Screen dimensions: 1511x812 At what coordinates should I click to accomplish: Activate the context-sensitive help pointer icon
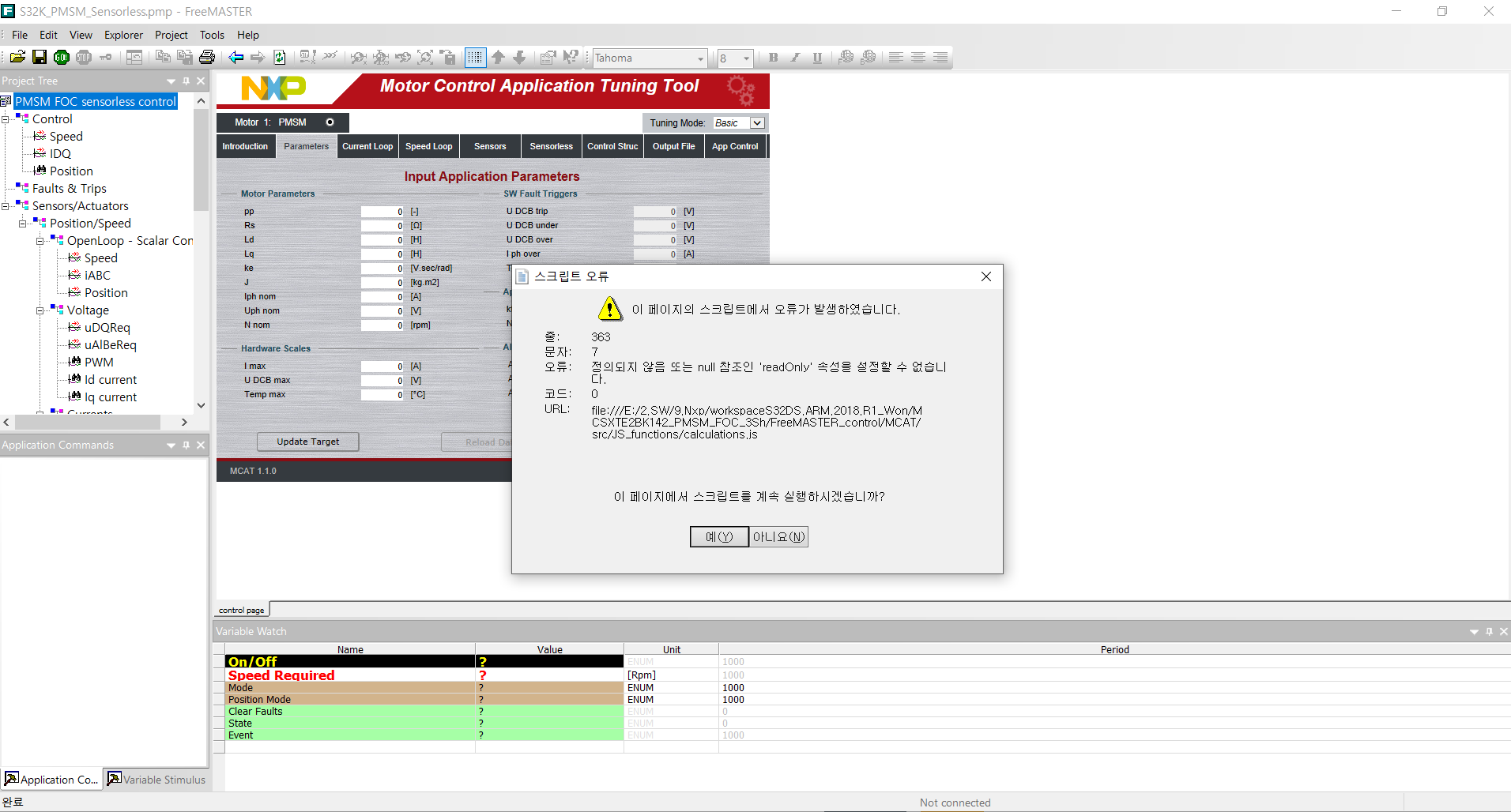571,57
